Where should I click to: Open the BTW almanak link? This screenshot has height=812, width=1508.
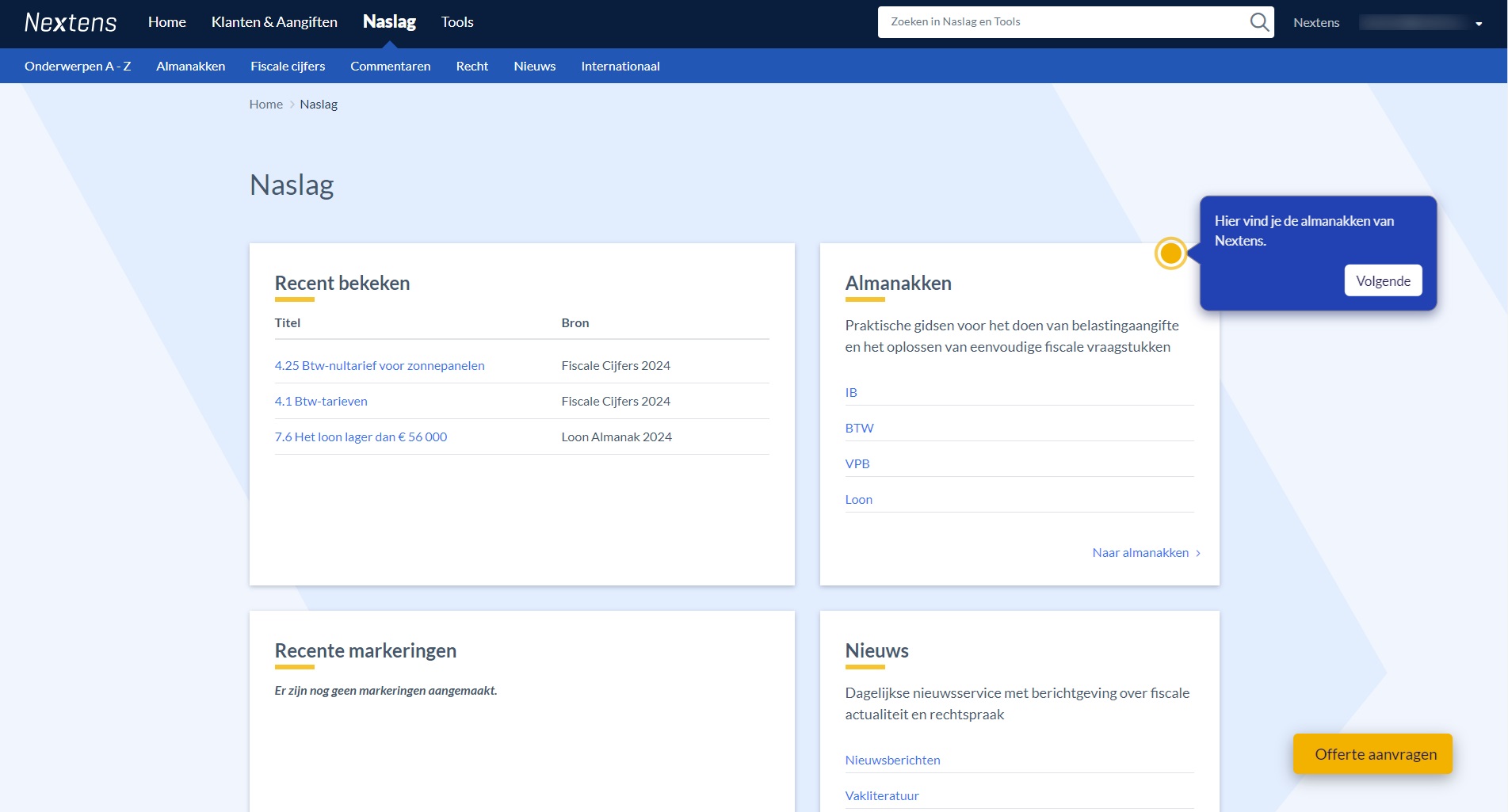click(859, 429)
